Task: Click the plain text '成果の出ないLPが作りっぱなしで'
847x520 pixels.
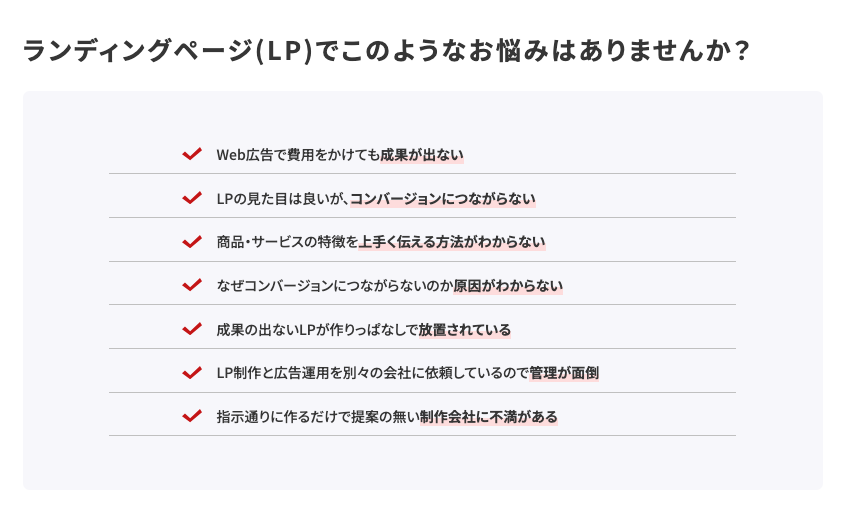Action: pos(317,330)
